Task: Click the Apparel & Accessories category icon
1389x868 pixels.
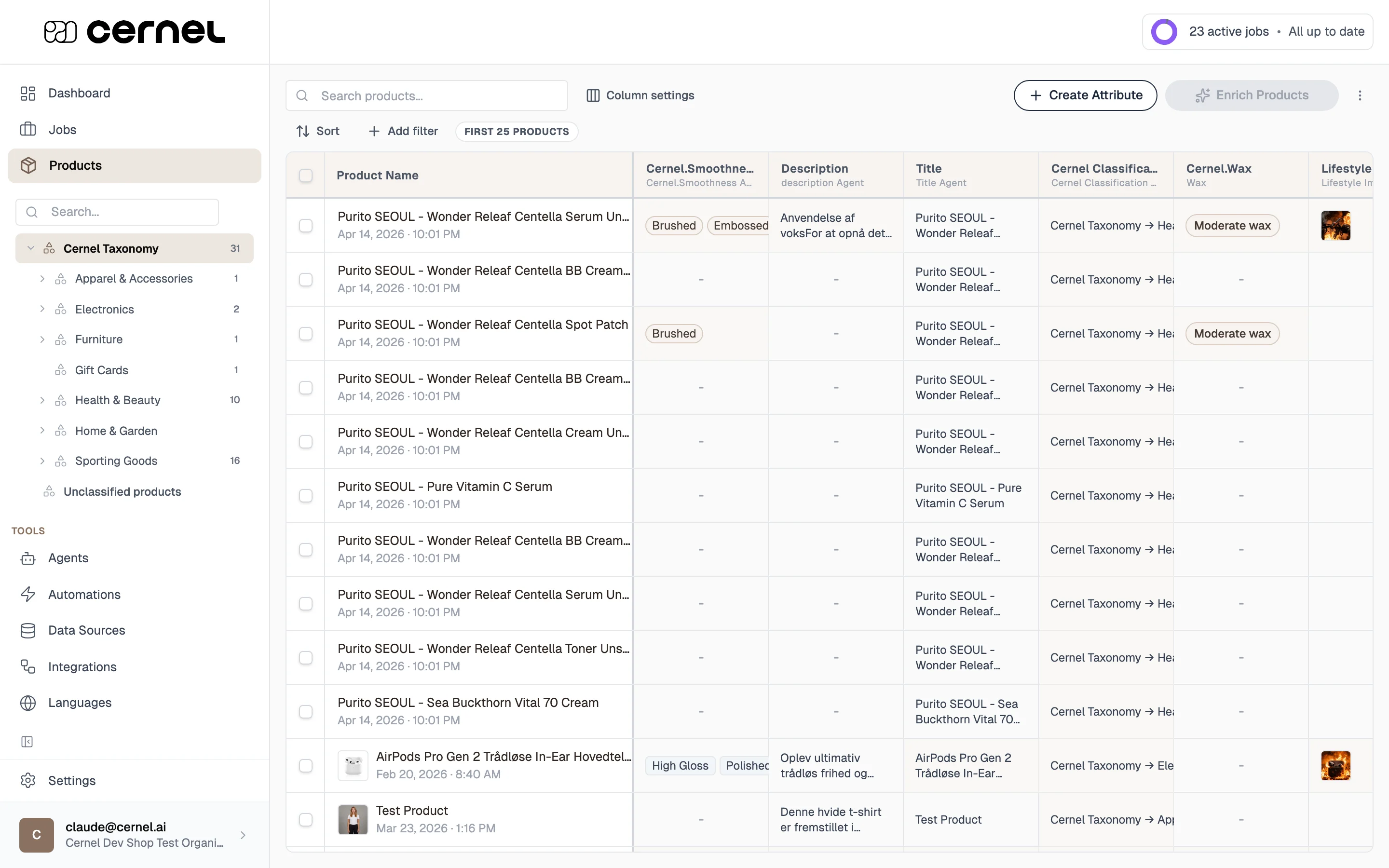Action: pos(61,279)
